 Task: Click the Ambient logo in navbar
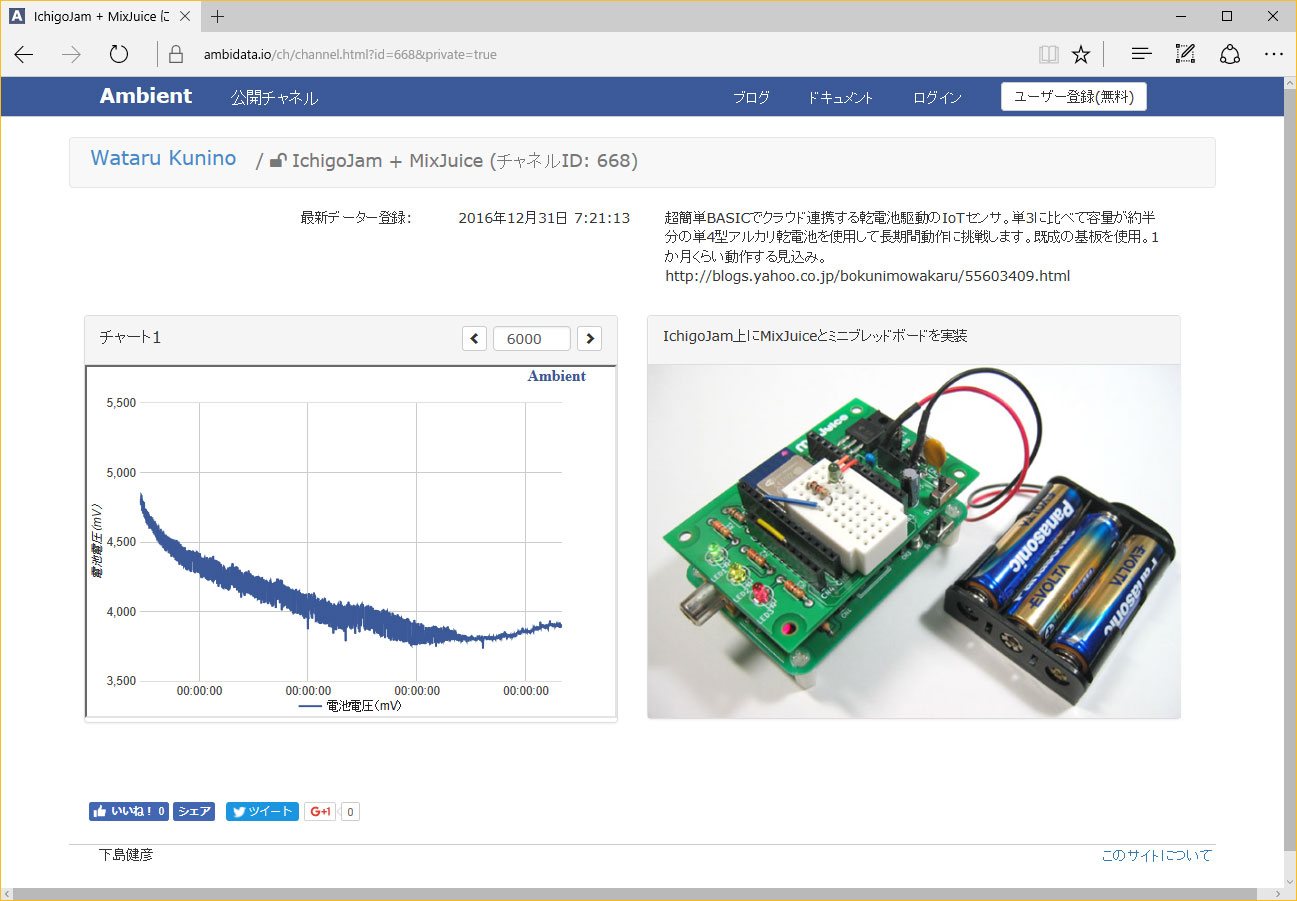(x=146, y=96)
